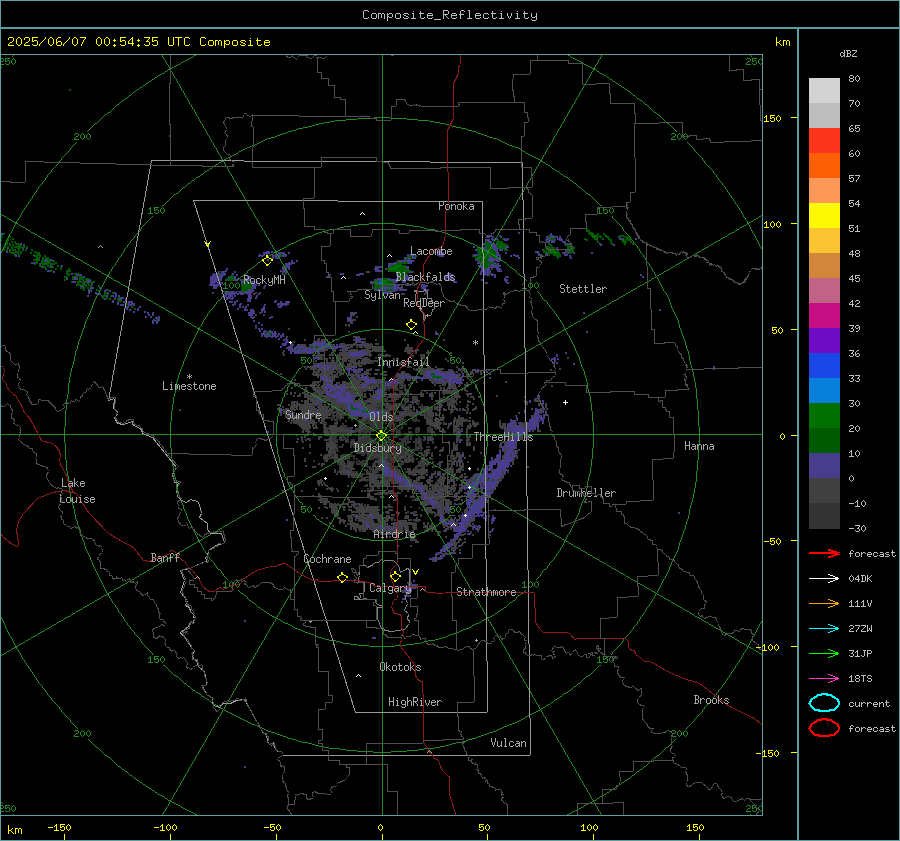Click the ThreeHills city label
Viewport: 900px width, 841px height.
click(x=503, y=437)
